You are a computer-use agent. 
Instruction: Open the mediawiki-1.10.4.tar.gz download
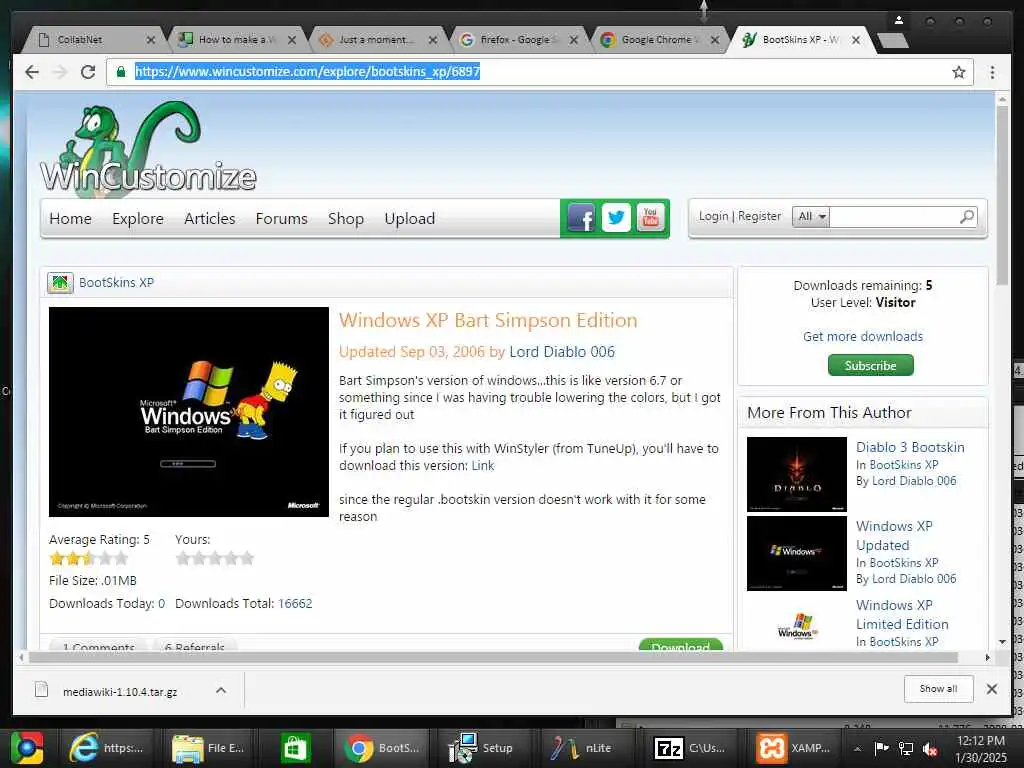(120, 692)
